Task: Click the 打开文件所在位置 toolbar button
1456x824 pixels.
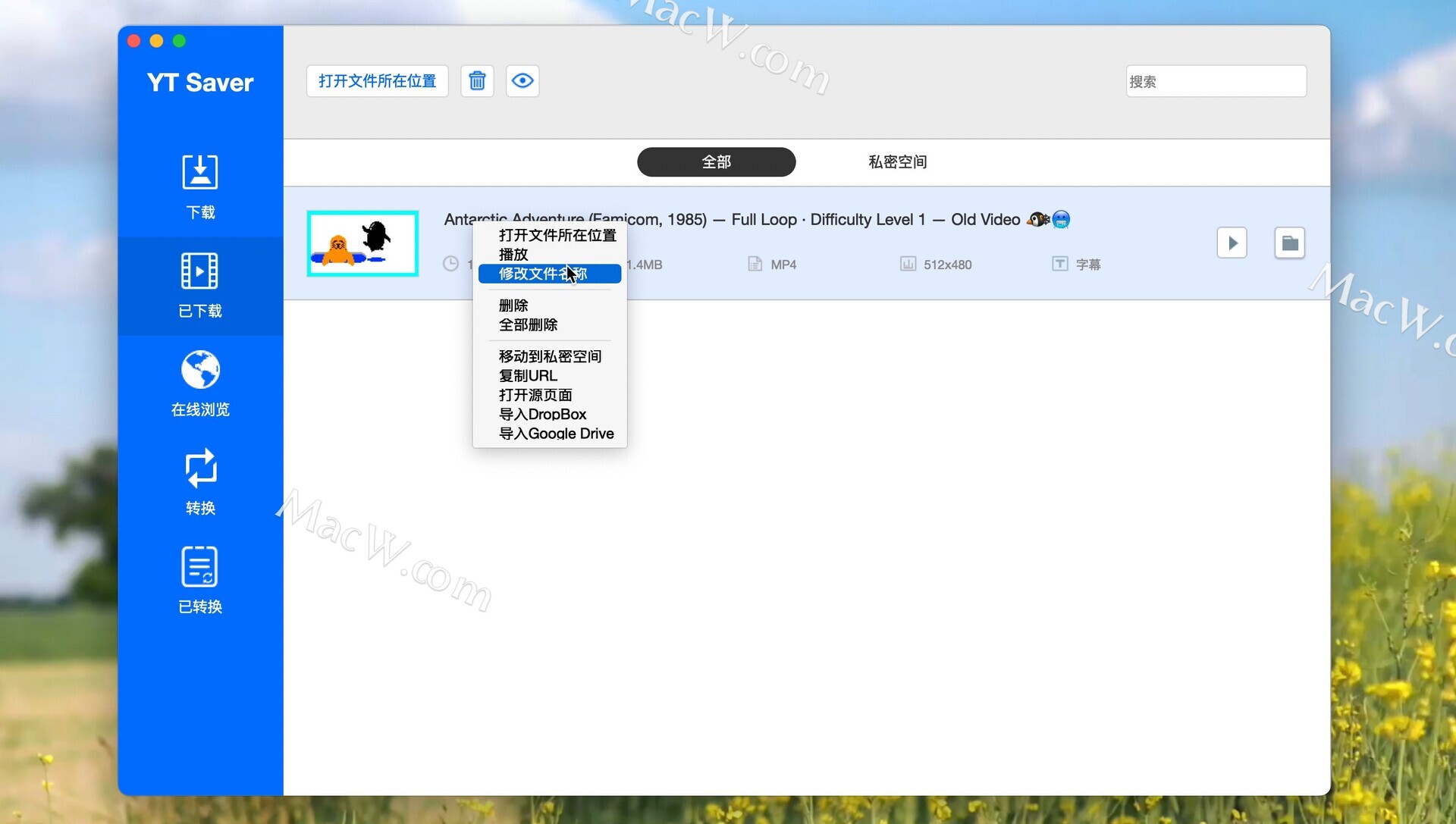Action: 378,81
